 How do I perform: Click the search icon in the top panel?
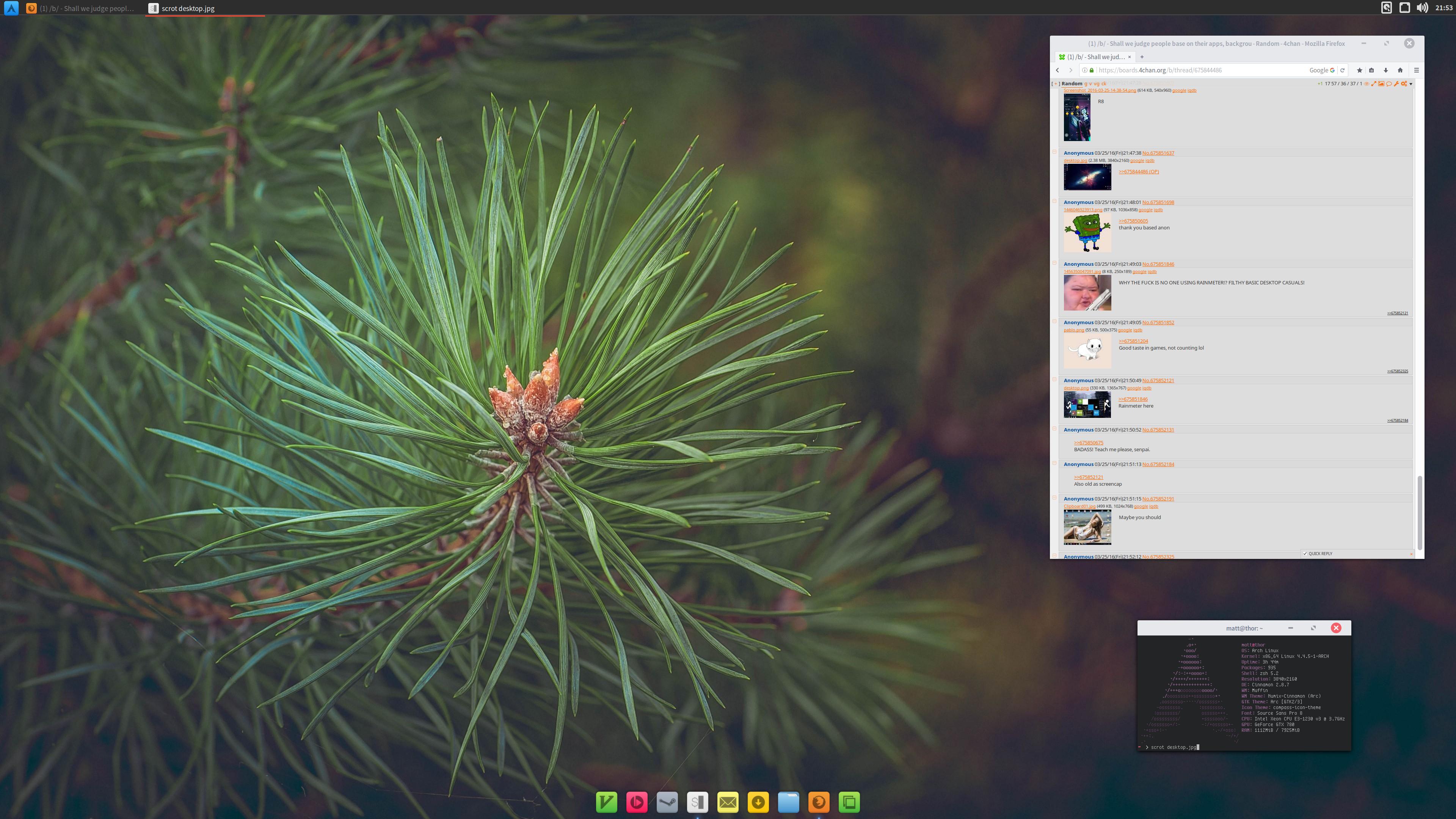[1387, 8]
